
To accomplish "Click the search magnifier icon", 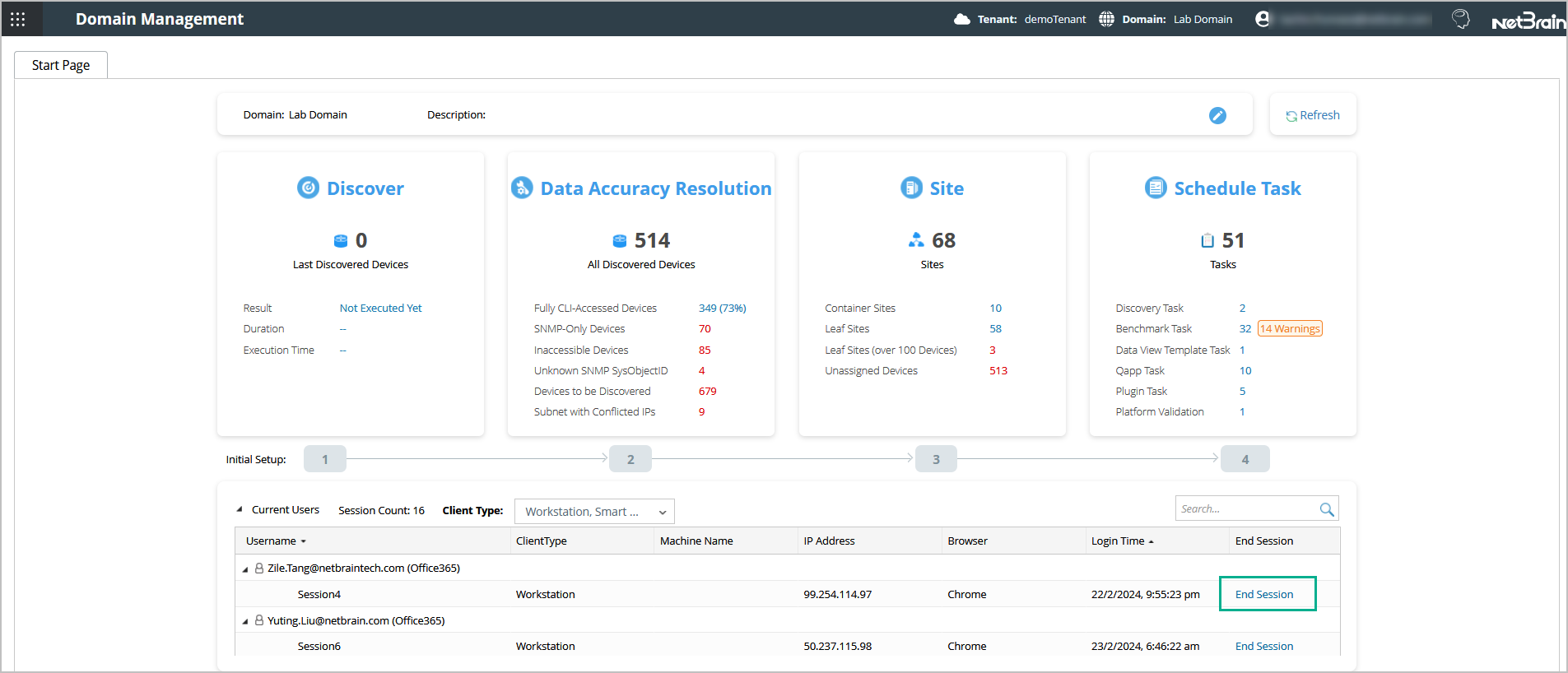I will tap(1326, 509).
